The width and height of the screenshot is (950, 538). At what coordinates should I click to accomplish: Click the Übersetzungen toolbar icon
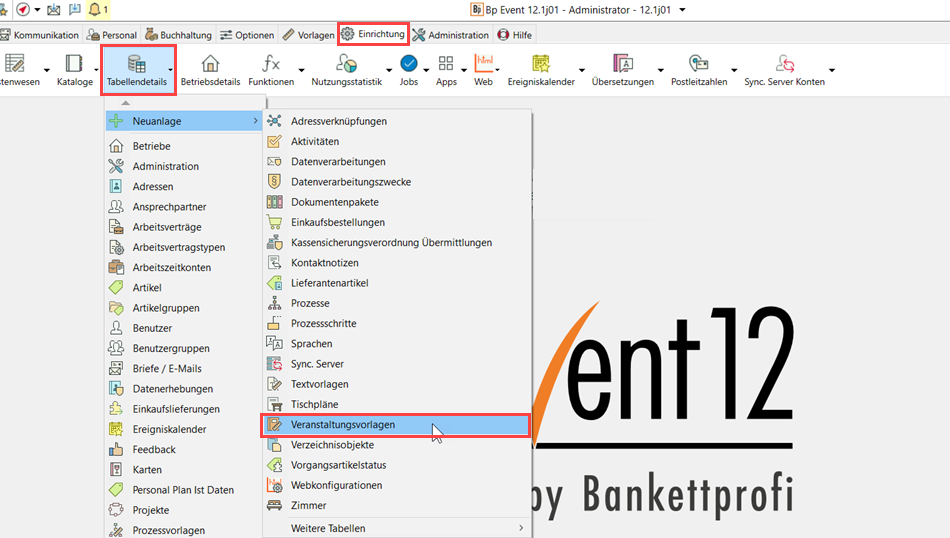pos(622,66)
